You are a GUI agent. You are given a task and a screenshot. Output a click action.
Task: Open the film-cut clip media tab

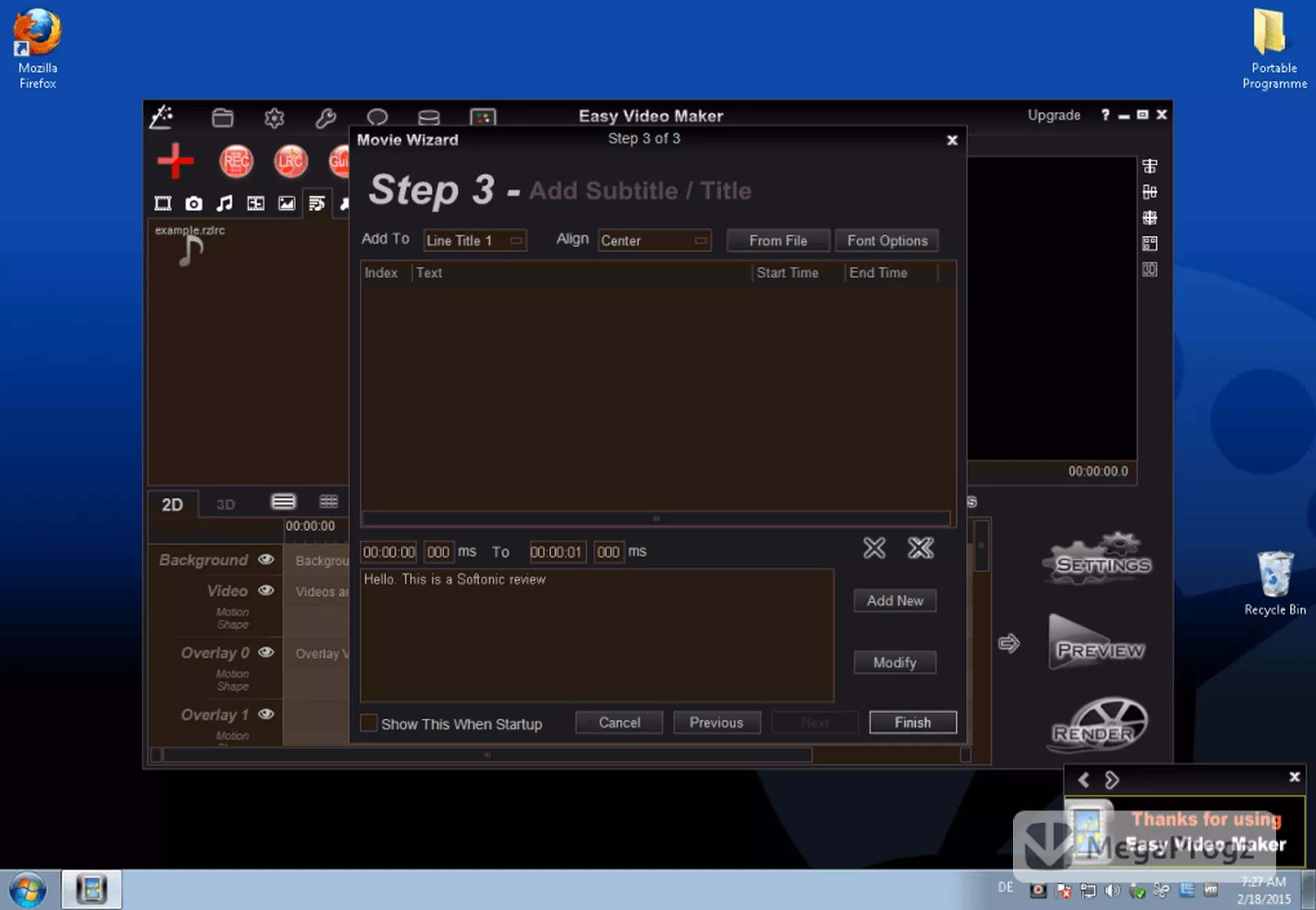click(256, 203)
